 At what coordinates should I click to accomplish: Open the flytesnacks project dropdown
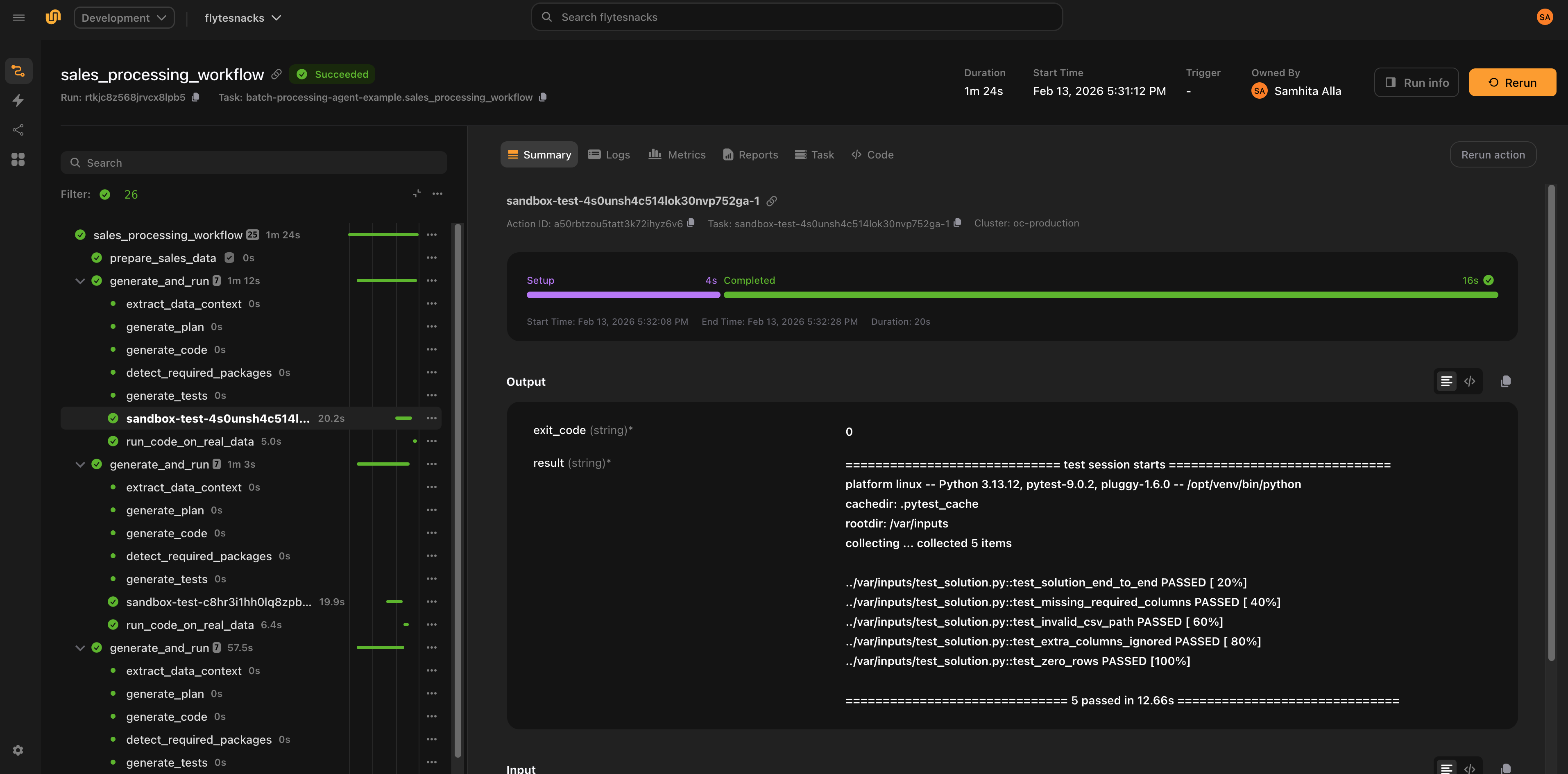pyautogui.click(x=242, y=18)
